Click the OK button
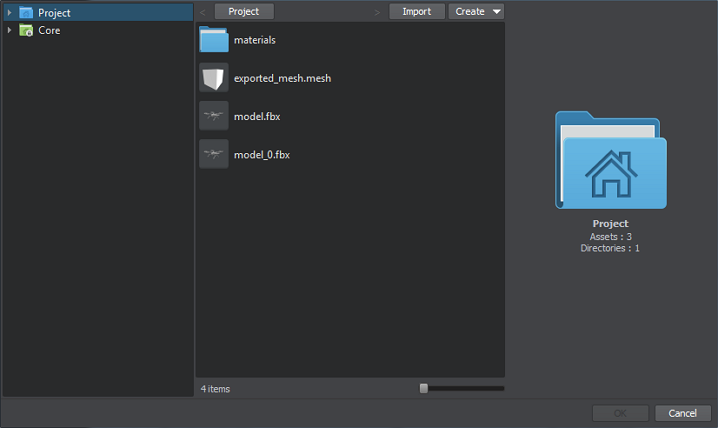718x428 pixels. coord(620,413)
